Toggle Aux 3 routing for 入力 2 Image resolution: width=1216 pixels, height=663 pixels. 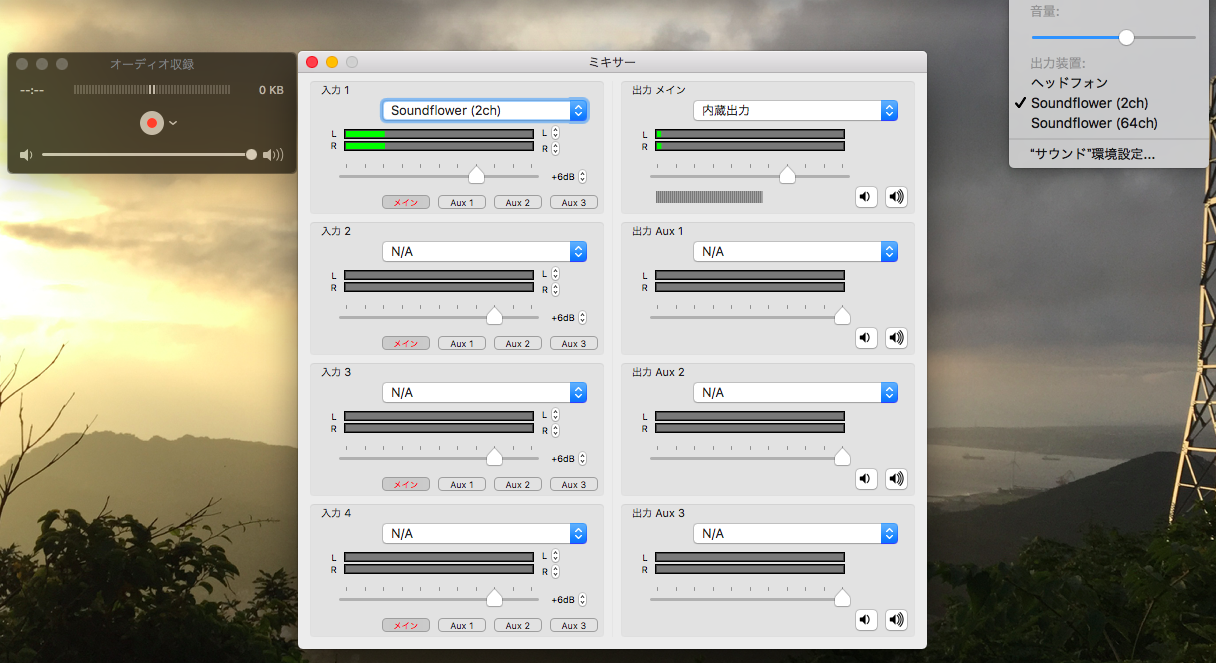tap(574, 343)
